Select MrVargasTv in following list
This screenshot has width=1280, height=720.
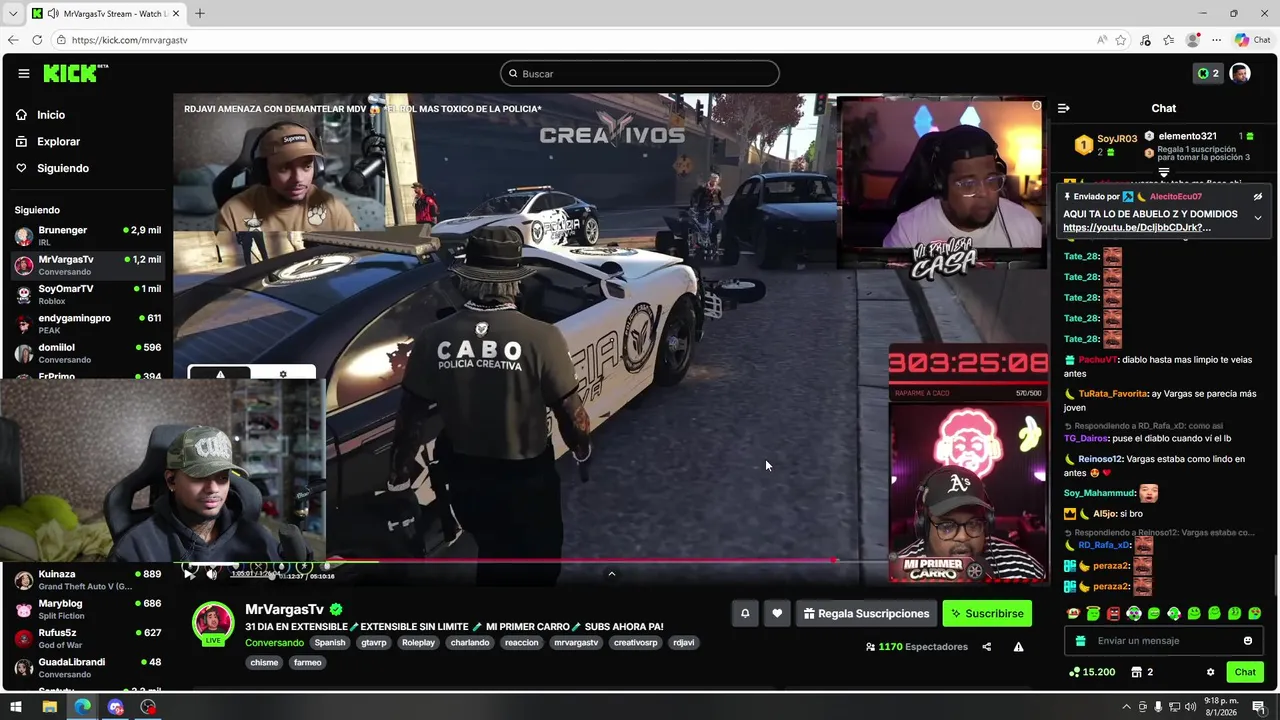87,265
